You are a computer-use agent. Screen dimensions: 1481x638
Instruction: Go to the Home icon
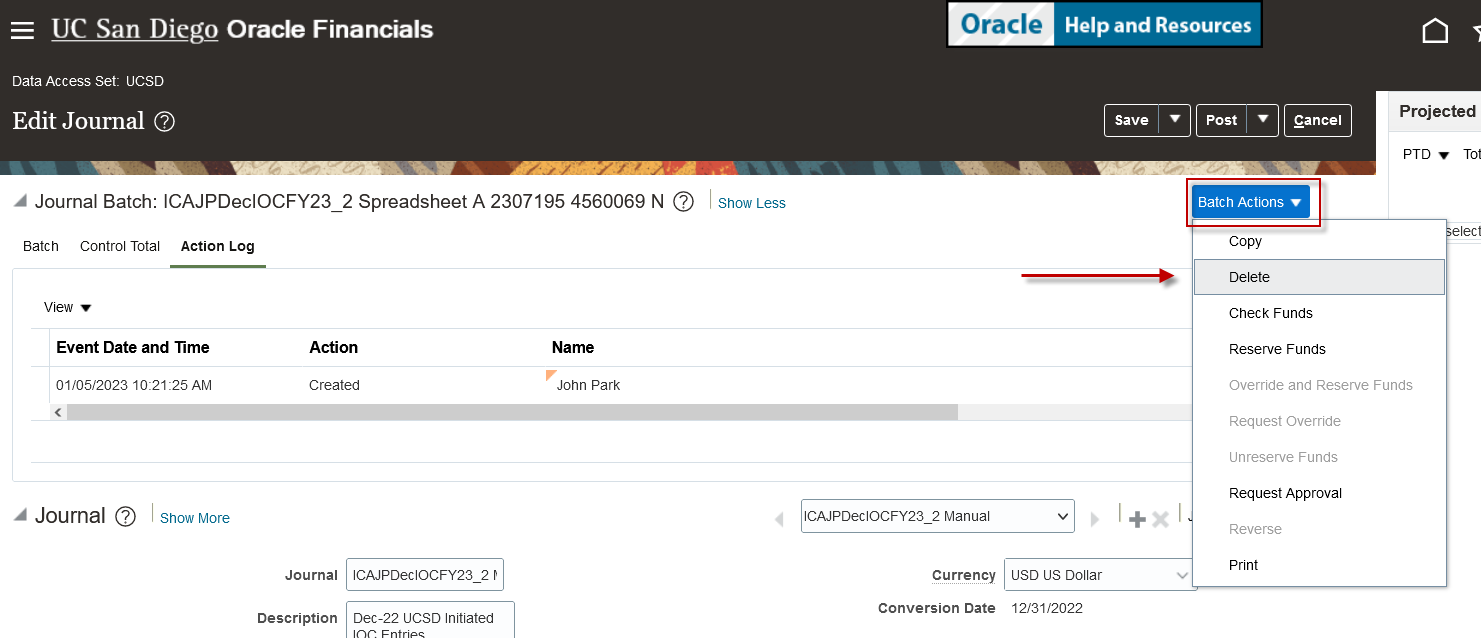coord(1435,31)
